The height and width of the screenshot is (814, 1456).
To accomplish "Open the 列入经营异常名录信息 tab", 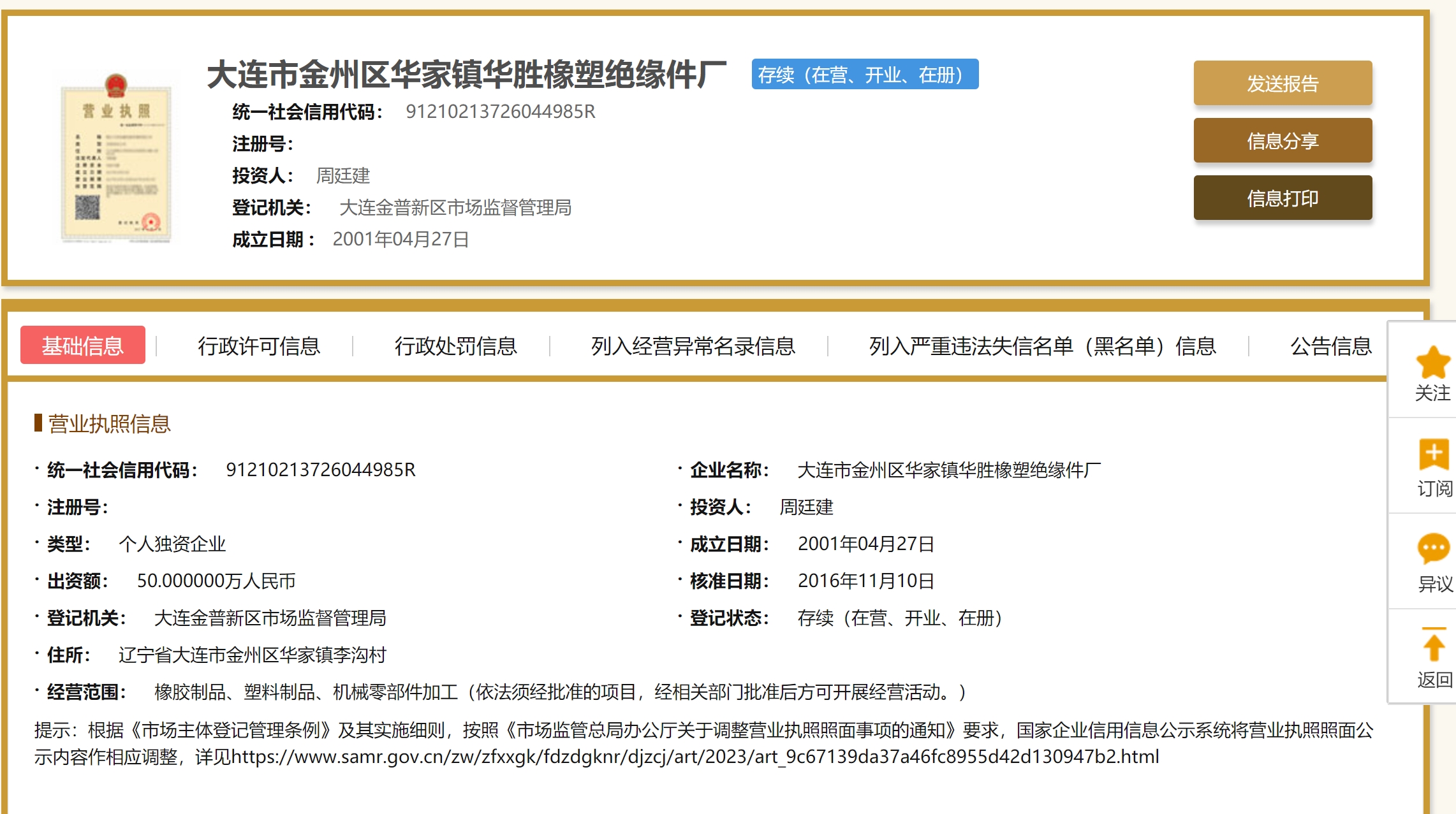I will click(x=693, y=345).
